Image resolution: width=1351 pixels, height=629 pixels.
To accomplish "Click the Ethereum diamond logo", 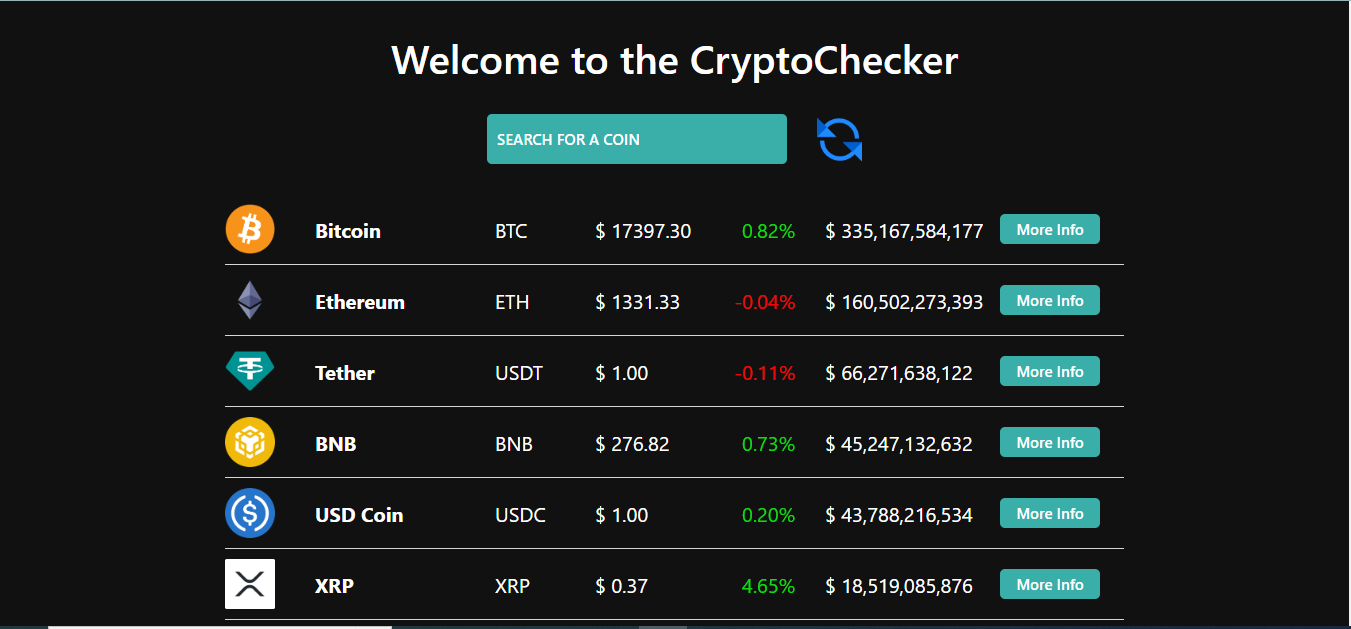I will point(249,301).
